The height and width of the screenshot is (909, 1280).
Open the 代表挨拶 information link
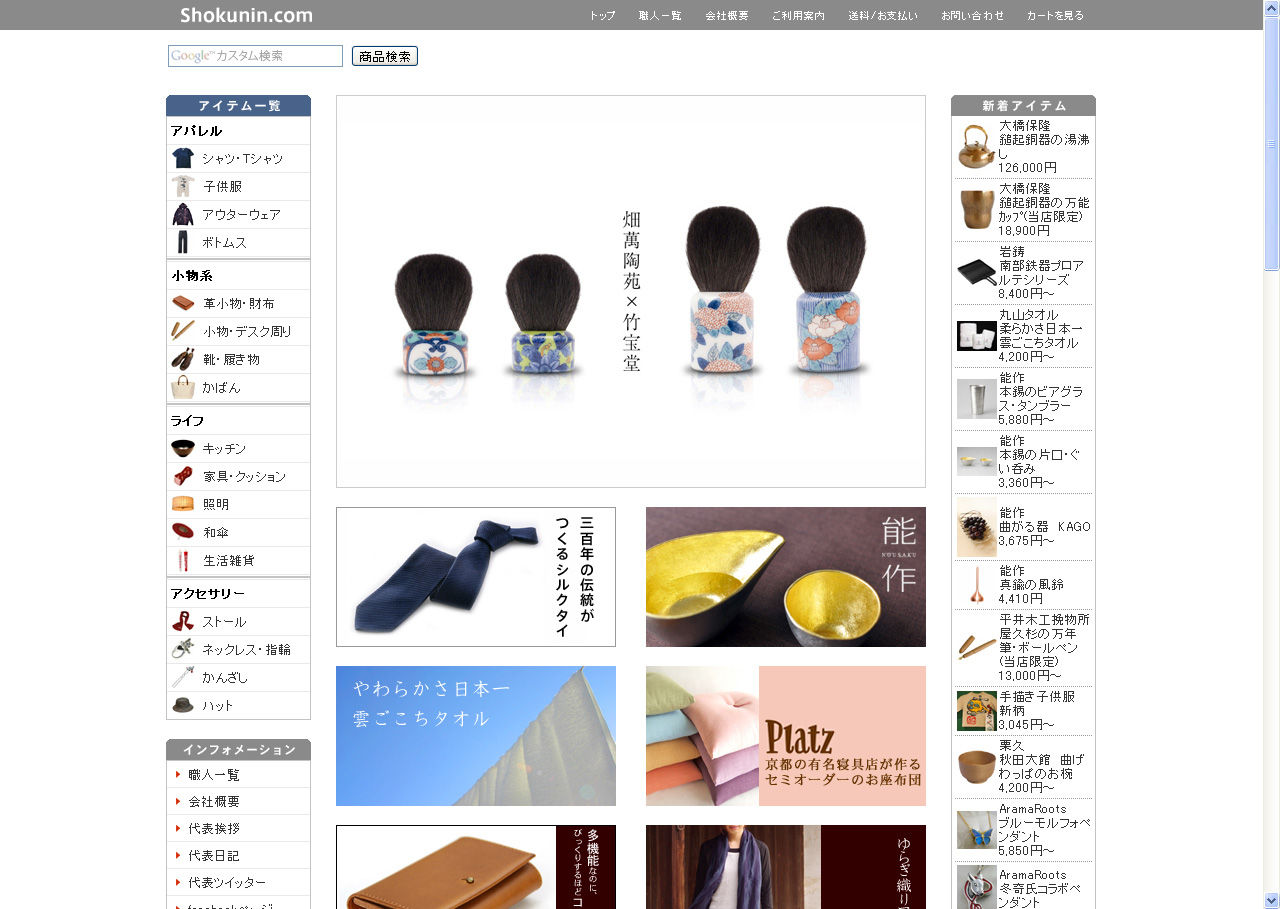click(214, 829)
